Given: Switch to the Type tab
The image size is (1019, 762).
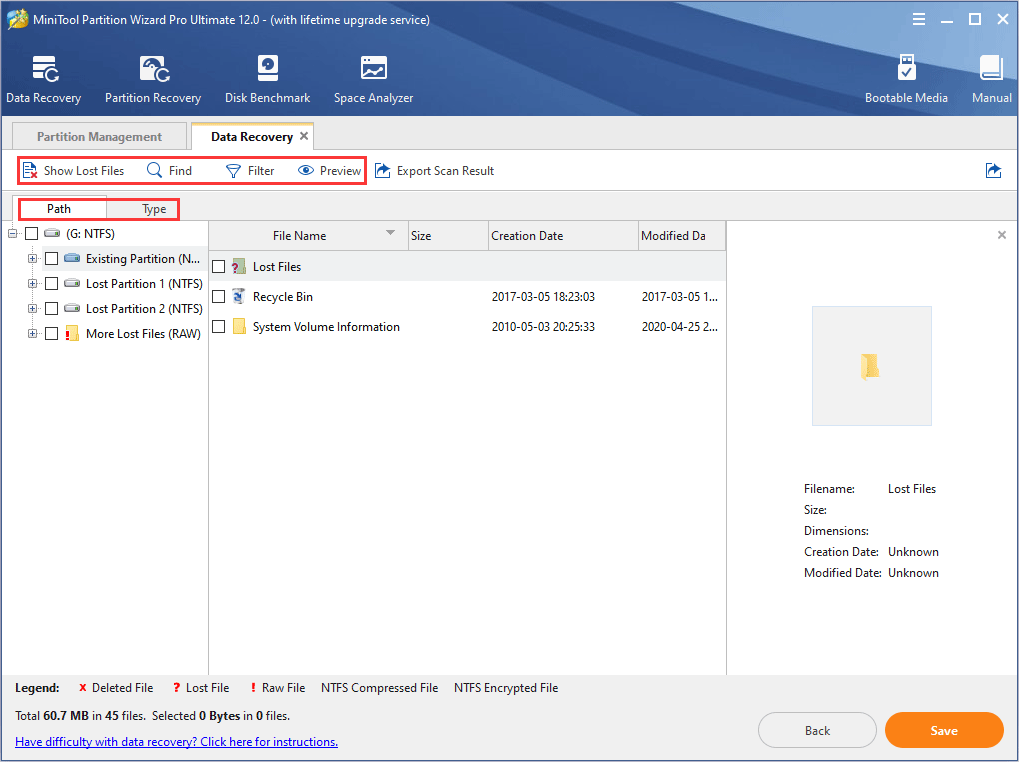Looking at the screenshot, I should pos(155,209).
